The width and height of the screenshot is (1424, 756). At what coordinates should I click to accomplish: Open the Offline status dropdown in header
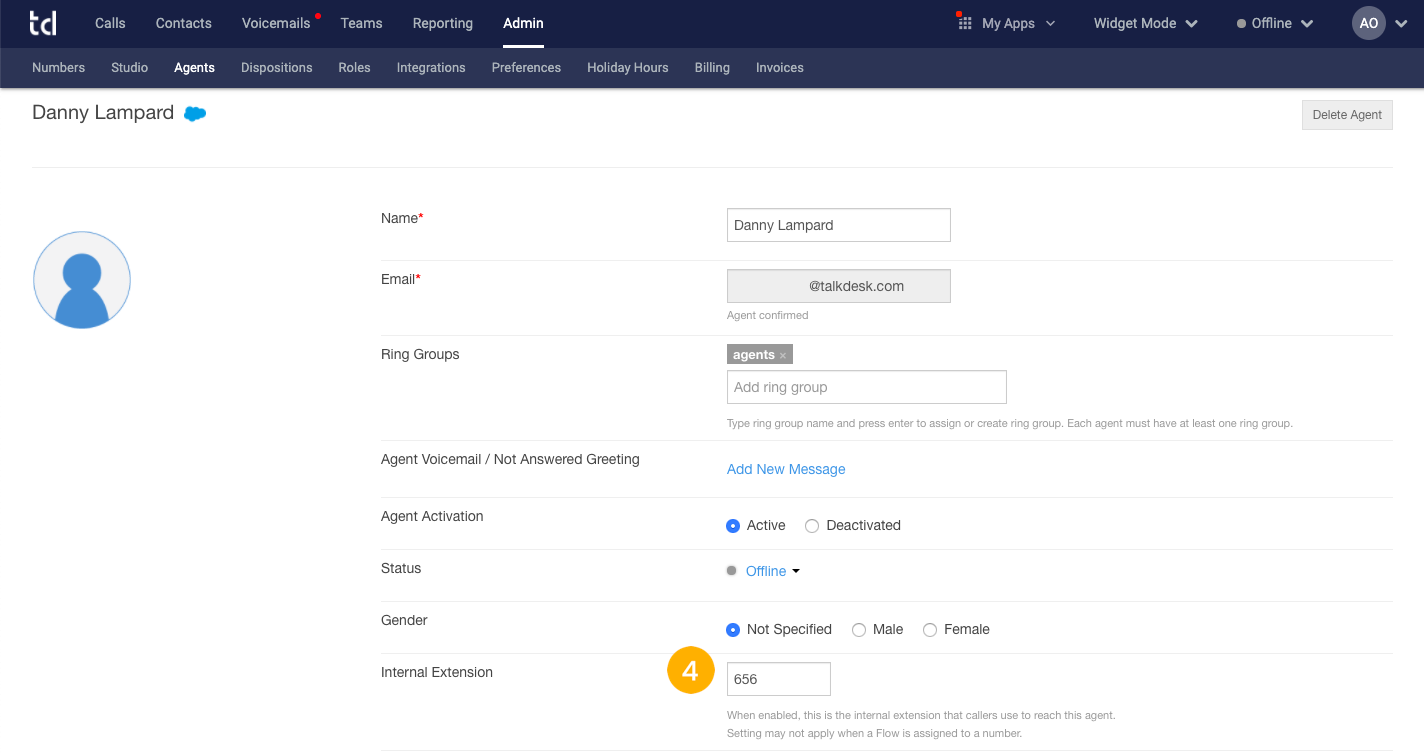1275,23
